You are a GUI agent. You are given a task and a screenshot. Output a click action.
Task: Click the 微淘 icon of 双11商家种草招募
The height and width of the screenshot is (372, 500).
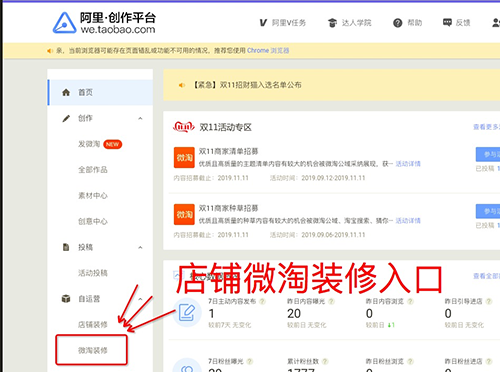click(184, 214)
